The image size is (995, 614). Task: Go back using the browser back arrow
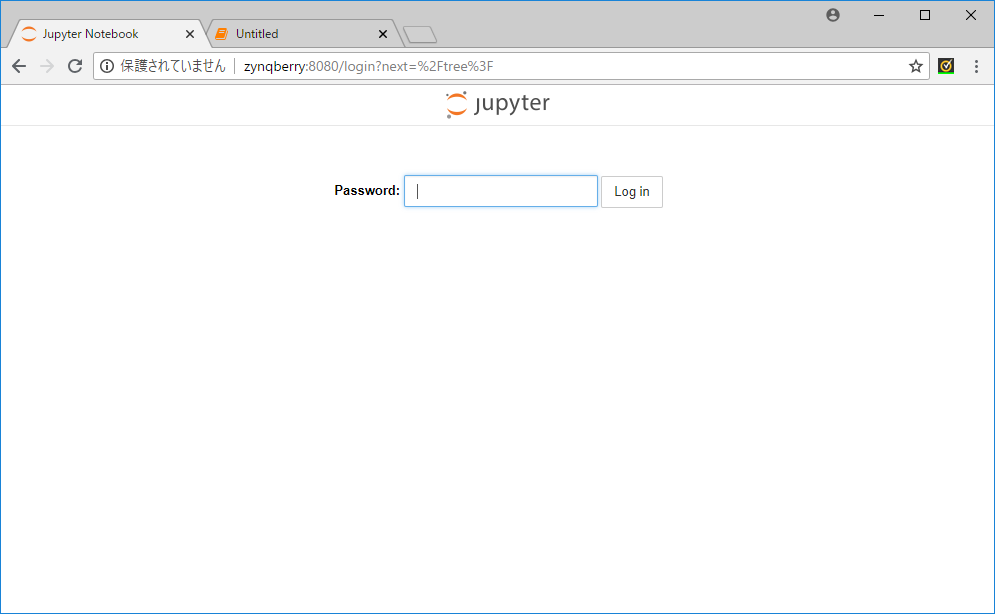(19, 66)
